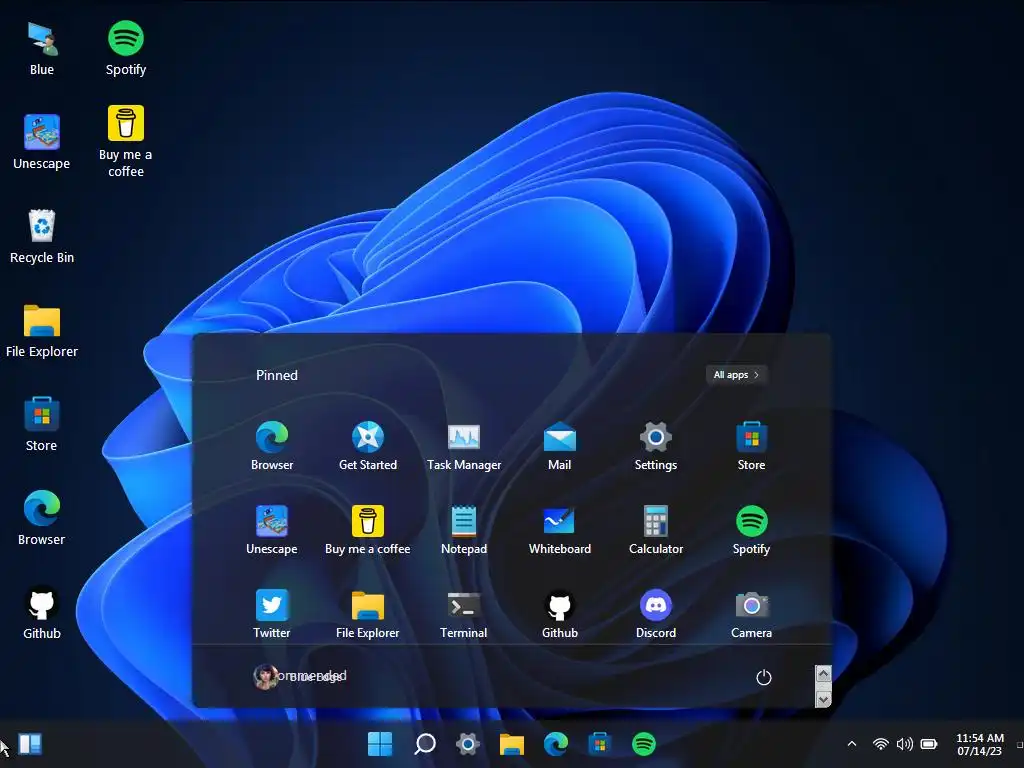The width and height of the screenshot is (1024, 768).
Task: Launch Edge browser from the taskbar
Action: click(x=556, y=743)
